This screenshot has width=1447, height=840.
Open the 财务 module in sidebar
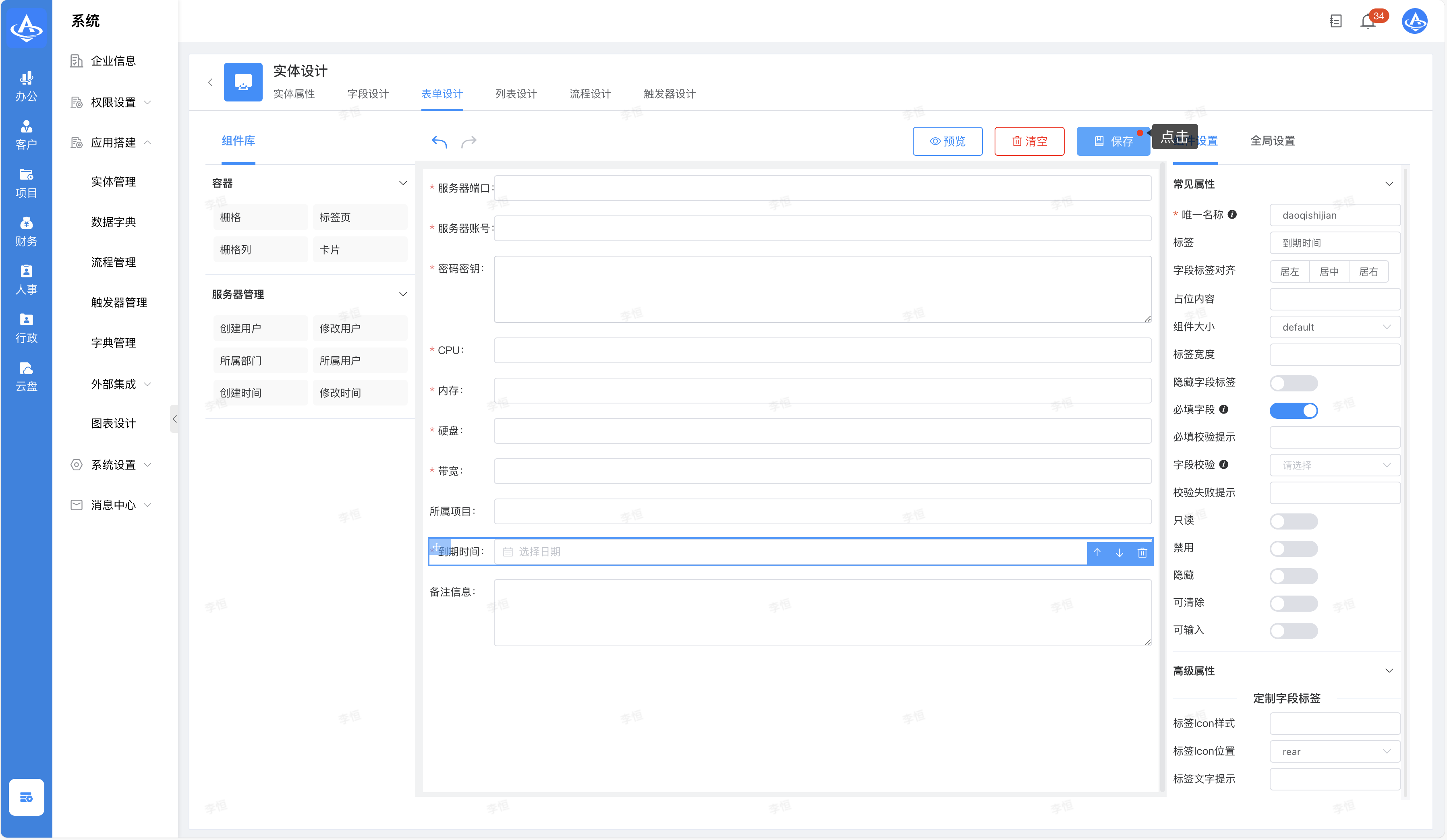pos(26,232)
